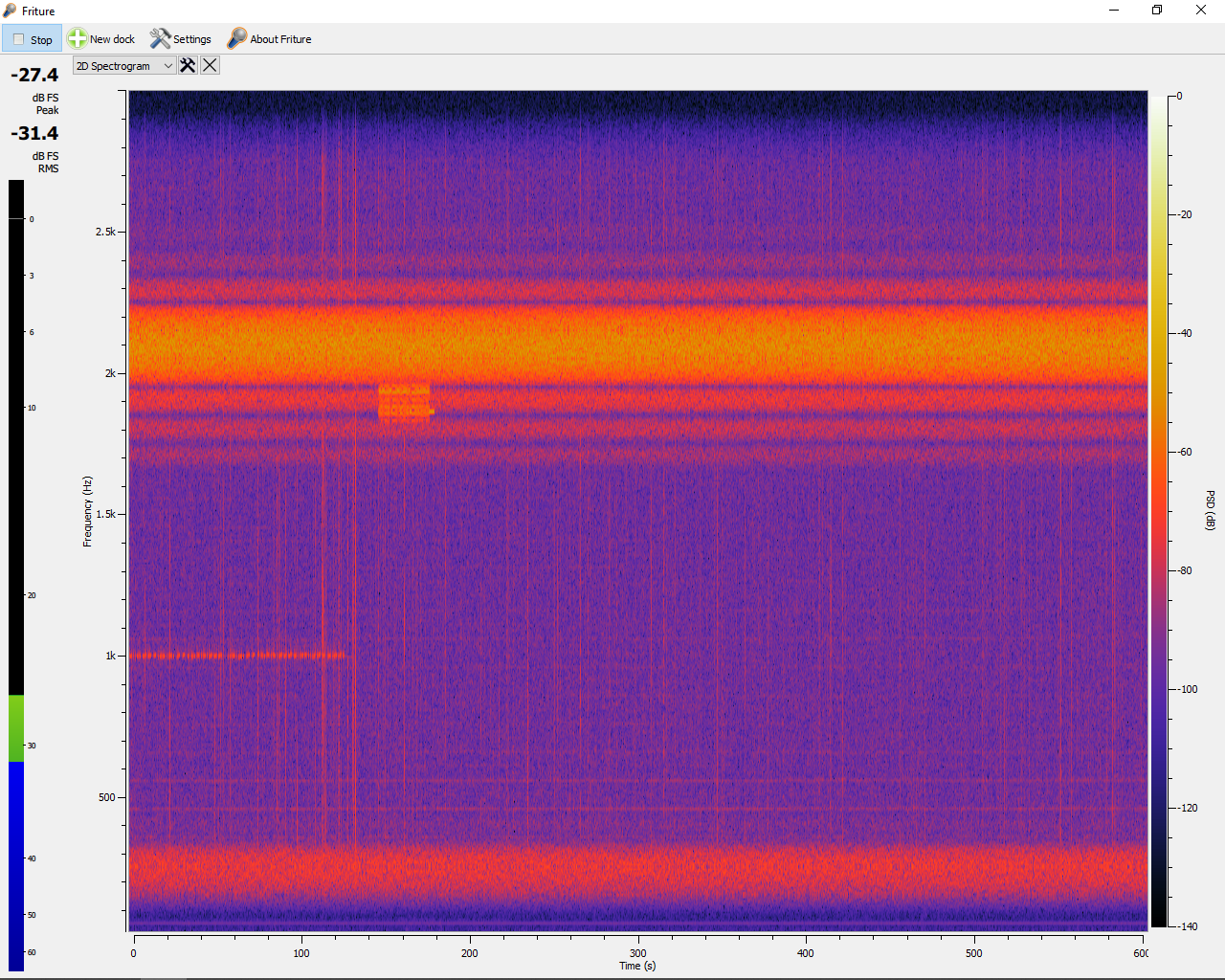Open the spectrogram dock settings tools icon
The width and height of the screenshot is (1225, 980).
tap(188, 65)
